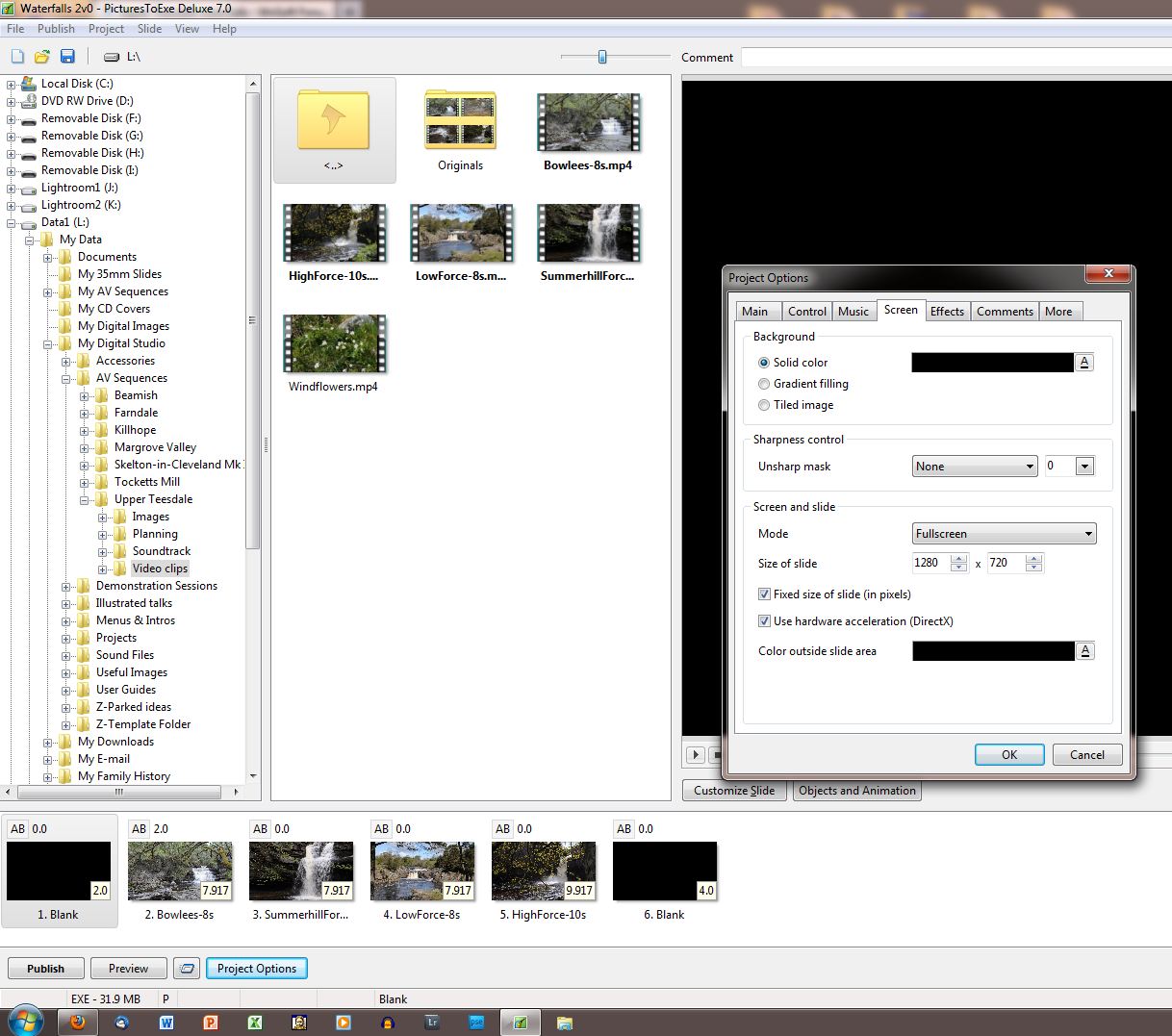Switch to the Effects tab

pos(947,312)
